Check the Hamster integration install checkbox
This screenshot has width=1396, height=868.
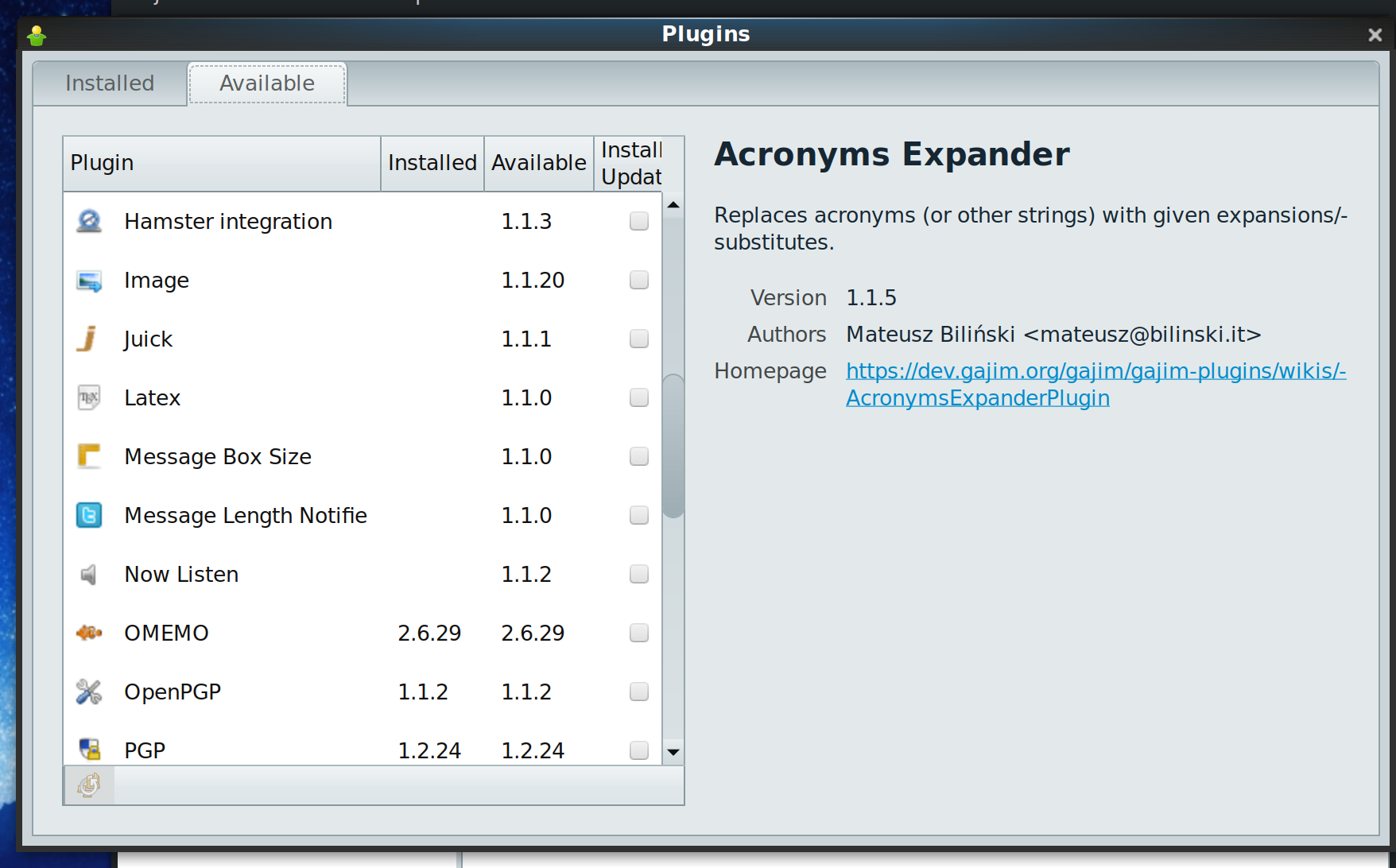(x=639, y=221)
